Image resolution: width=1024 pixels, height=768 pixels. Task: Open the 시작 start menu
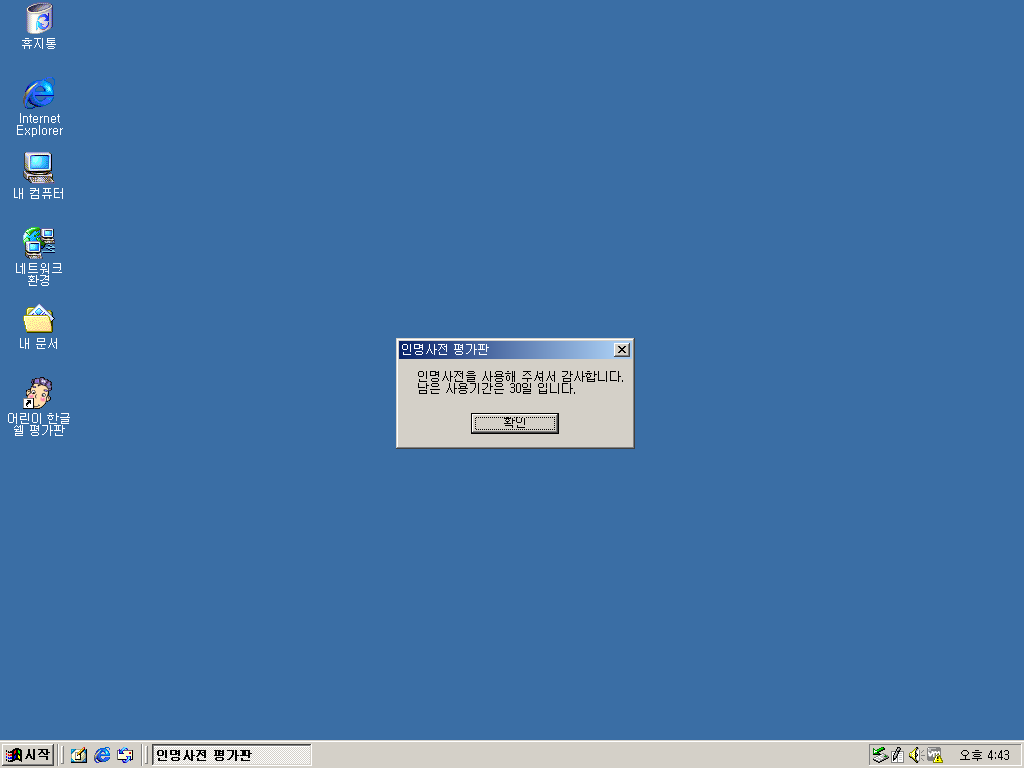click(x=28, y=755)
